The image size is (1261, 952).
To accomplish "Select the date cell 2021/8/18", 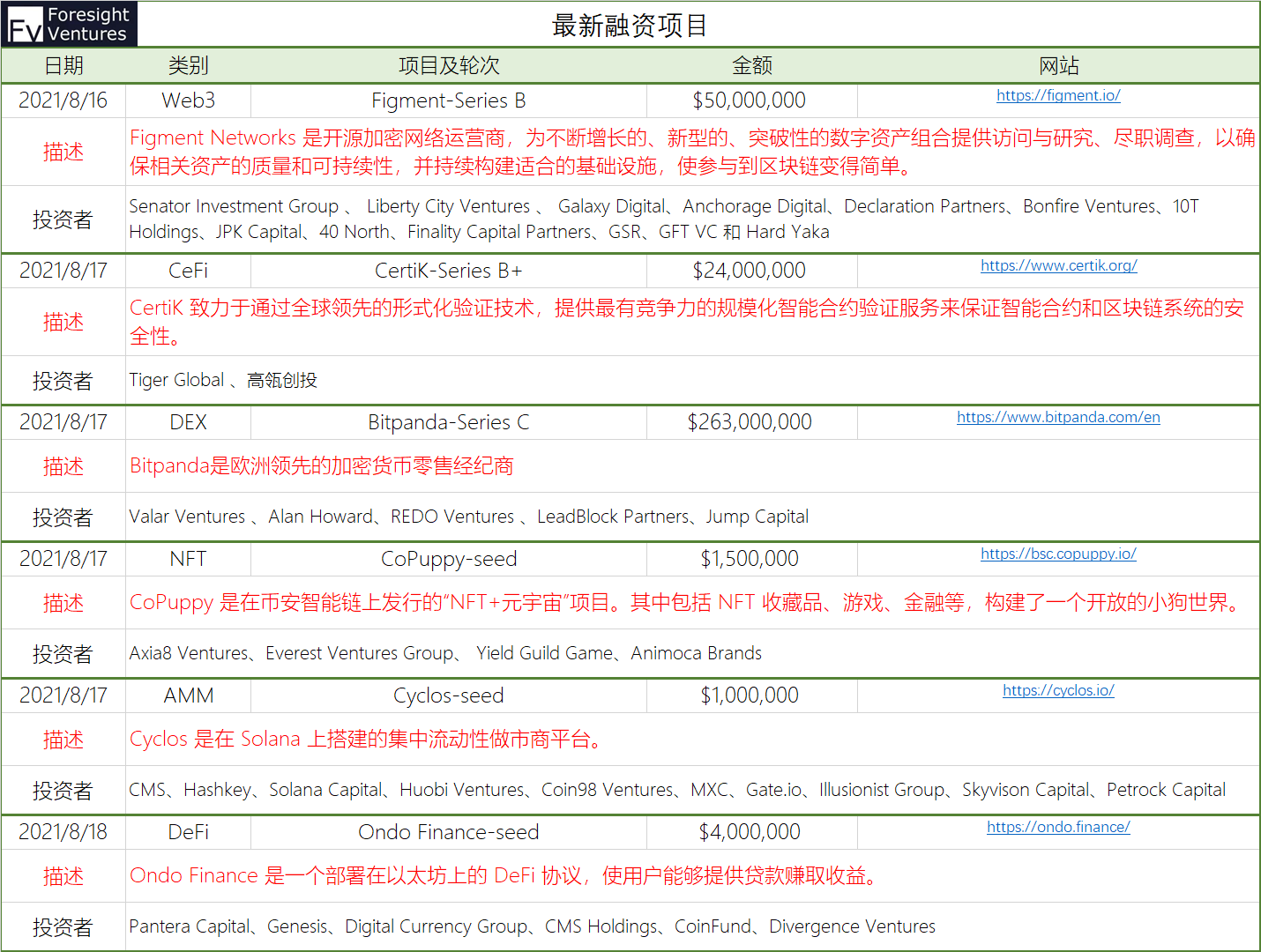I will (x=63, y=832).
